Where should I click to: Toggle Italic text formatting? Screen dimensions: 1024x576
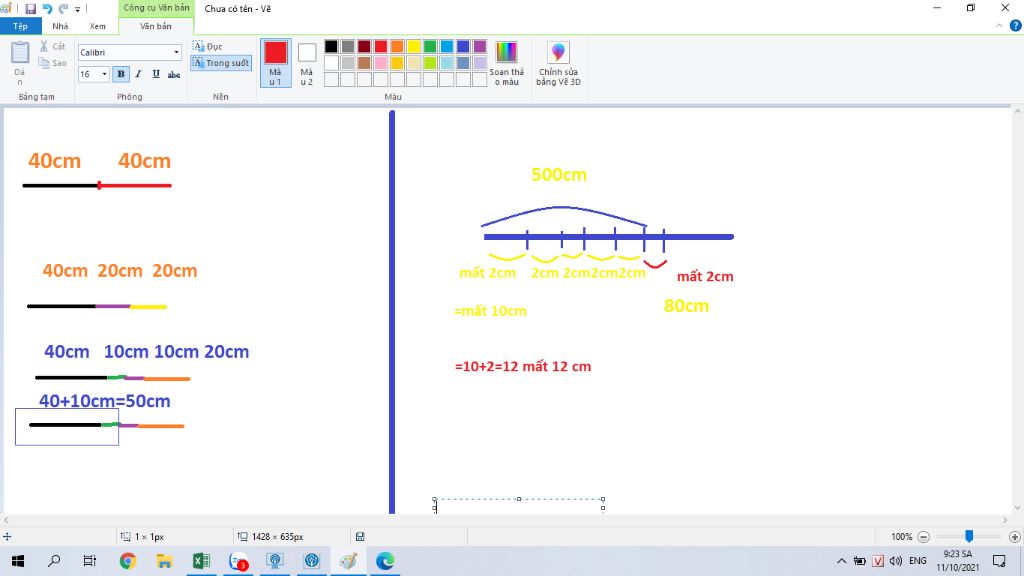[x=138, y=74]
